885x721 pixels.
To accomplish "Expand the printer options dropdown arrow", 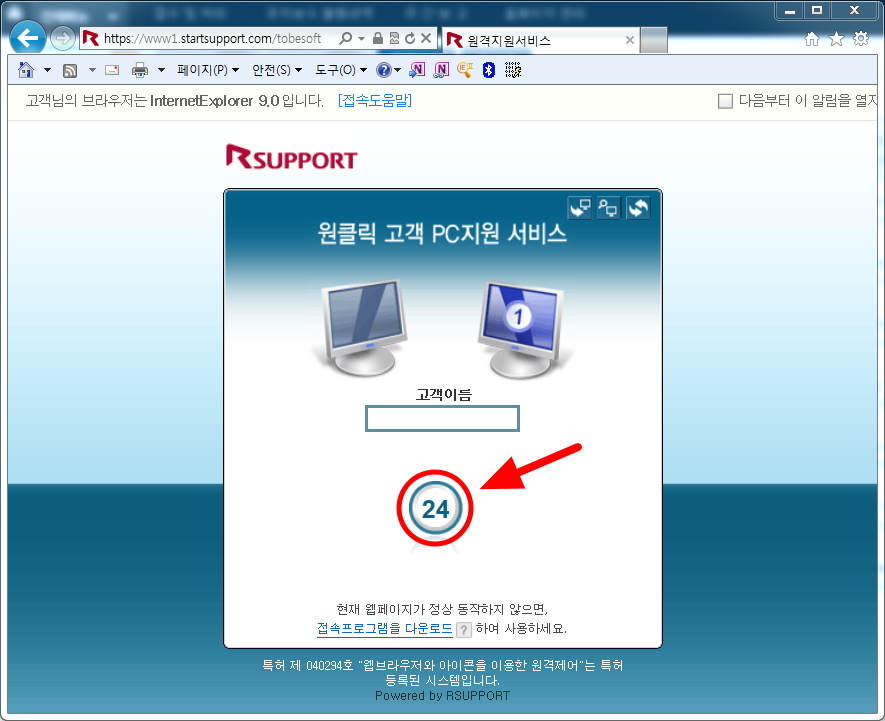I will click(x=161, y=70).
